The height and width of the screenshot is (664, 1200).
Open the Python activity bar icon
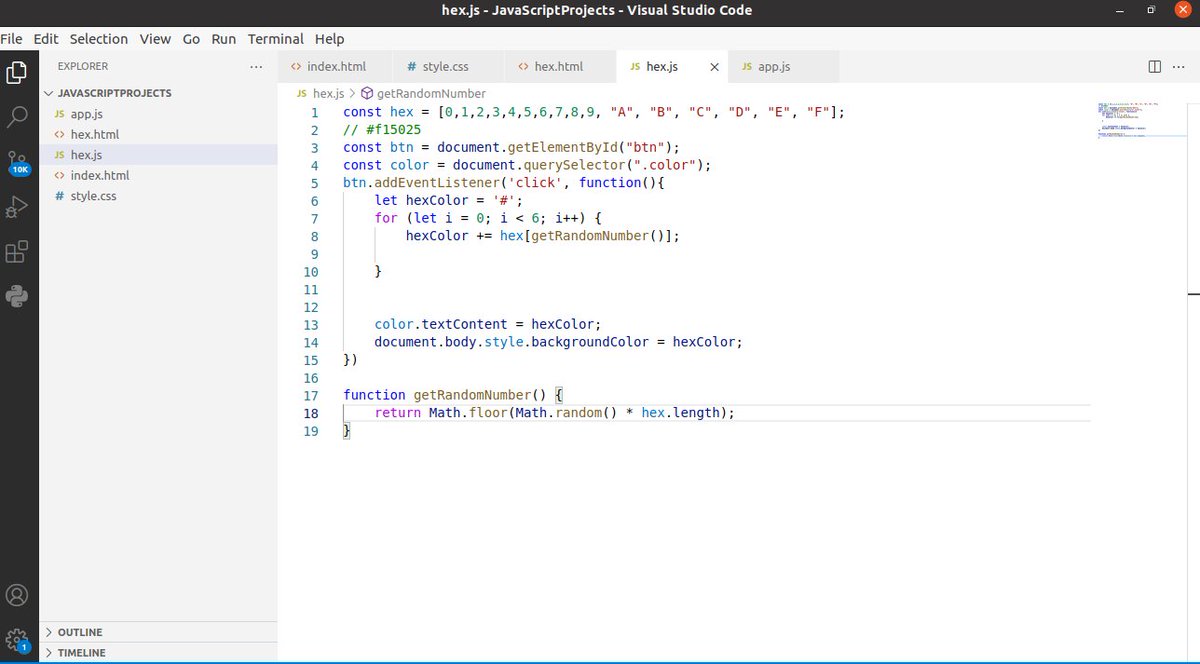tap(17, 296)
